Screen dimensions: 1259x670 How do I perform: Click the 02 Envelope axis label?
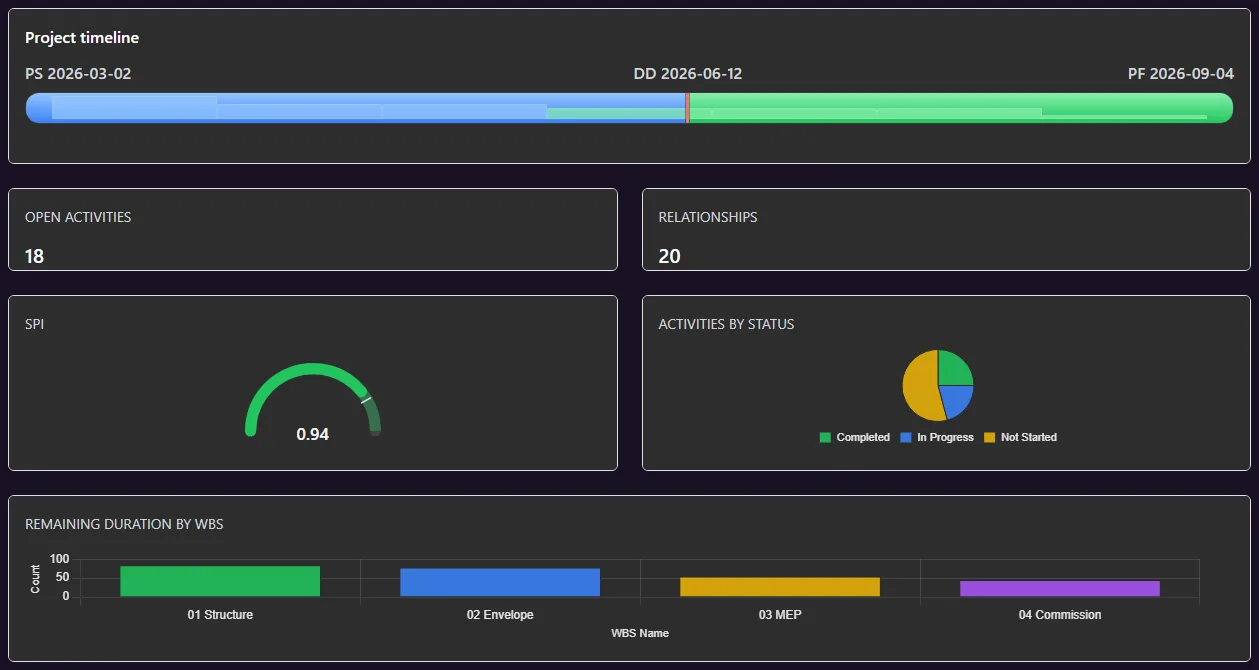[500, 615]
